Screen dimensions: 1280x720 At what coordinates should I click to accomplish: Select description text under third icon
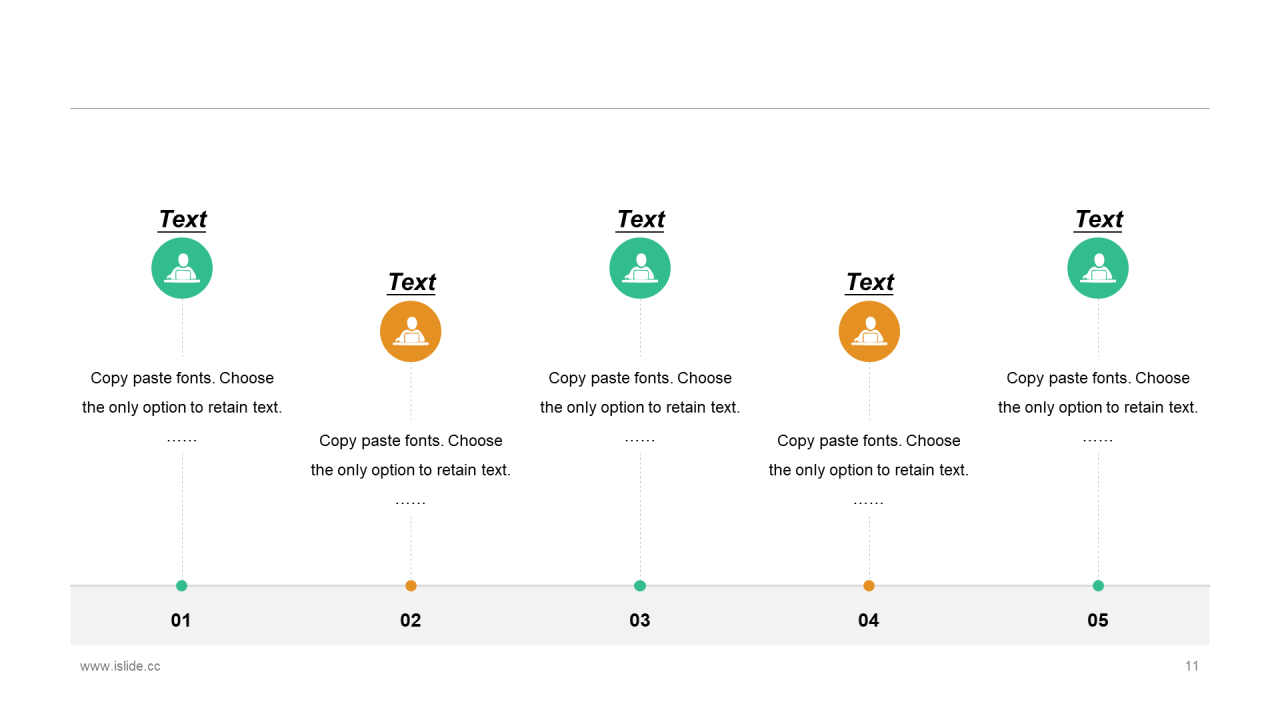pyautogui.click(x=640, y=407)
